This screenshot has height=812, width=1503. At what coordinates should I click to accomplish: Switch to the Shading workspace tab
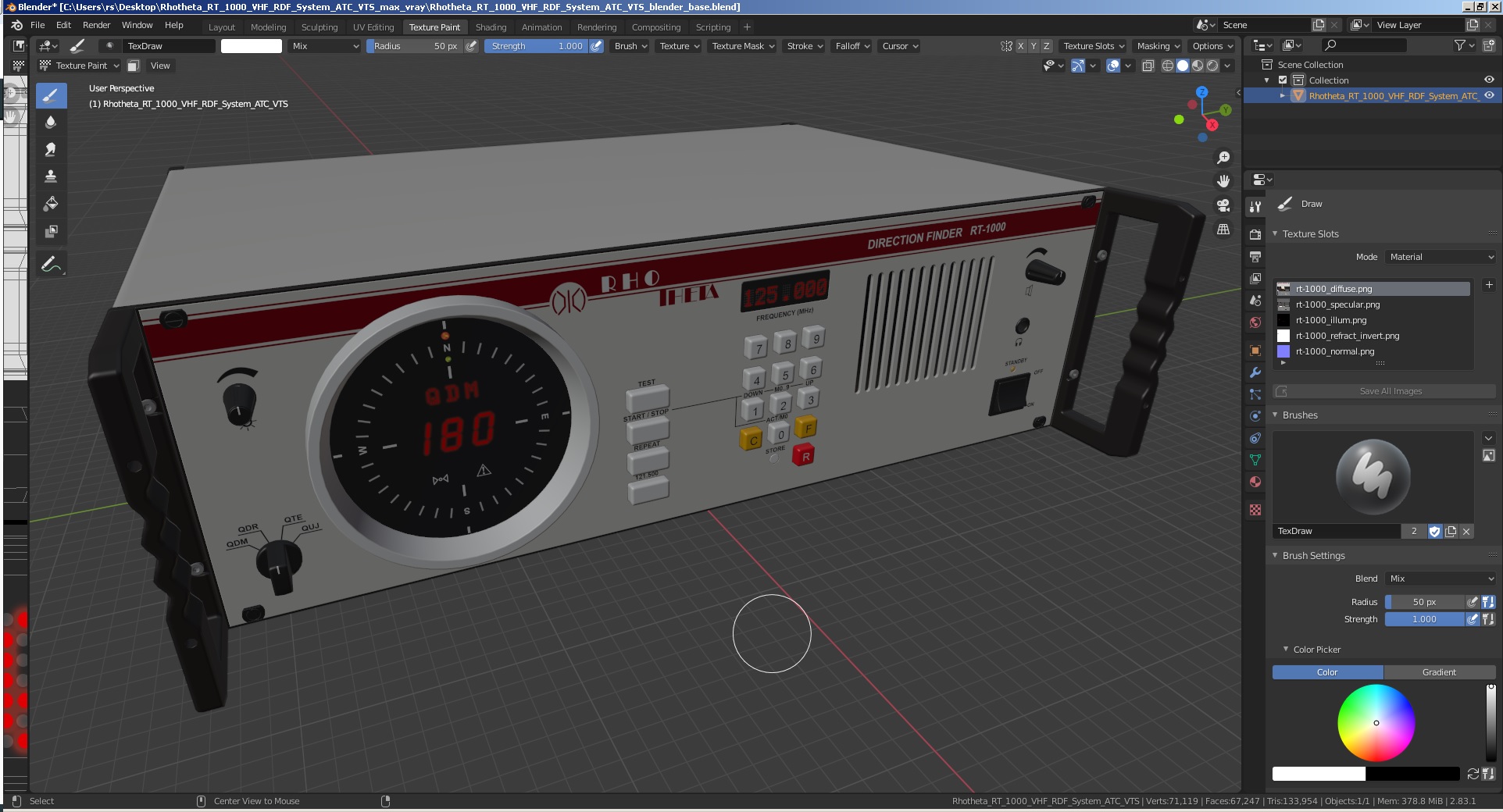tap(491, 27)
